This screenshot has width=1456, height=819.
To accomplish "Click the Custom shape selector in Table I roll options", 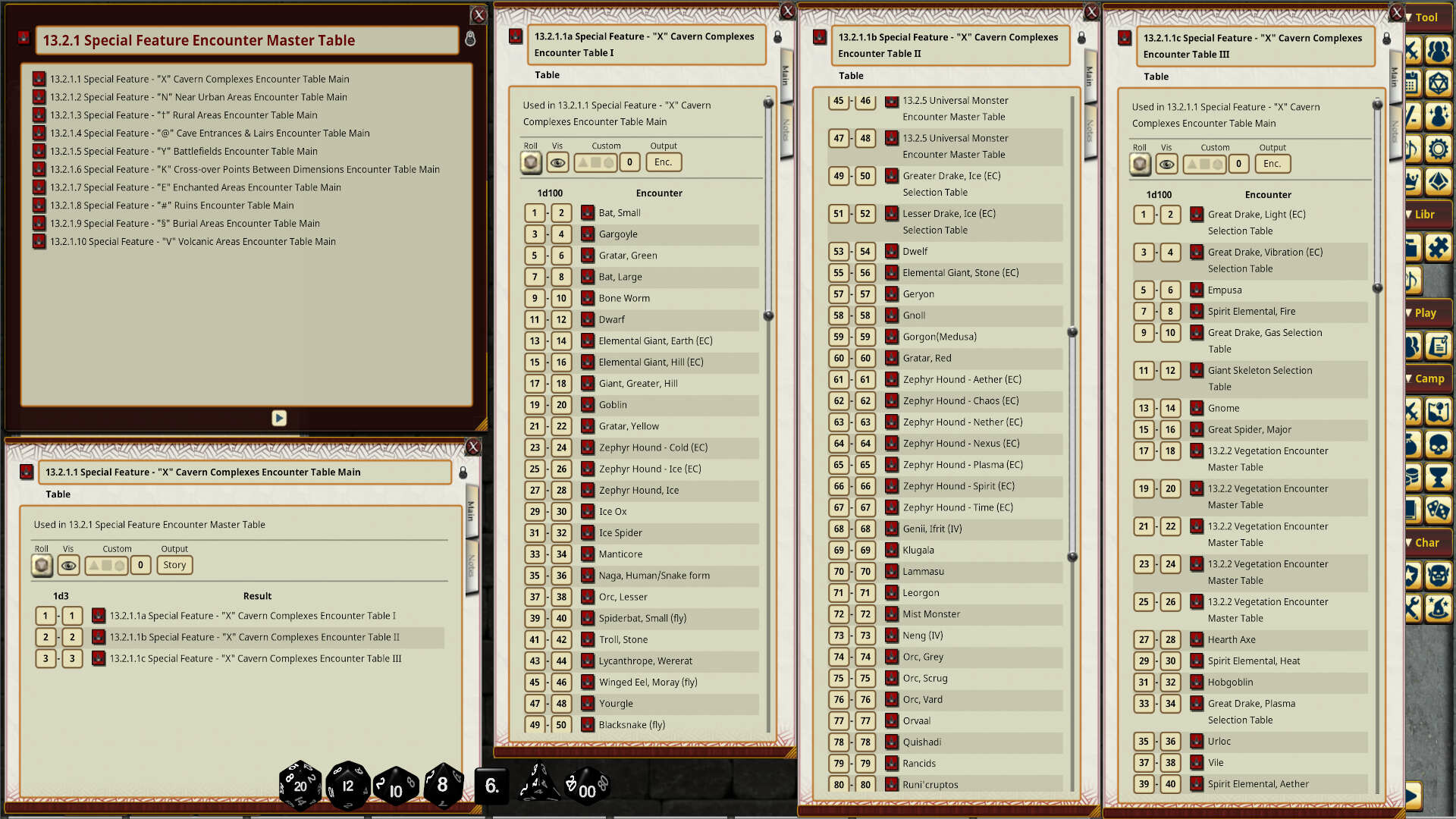I will (x=595, y=162).
